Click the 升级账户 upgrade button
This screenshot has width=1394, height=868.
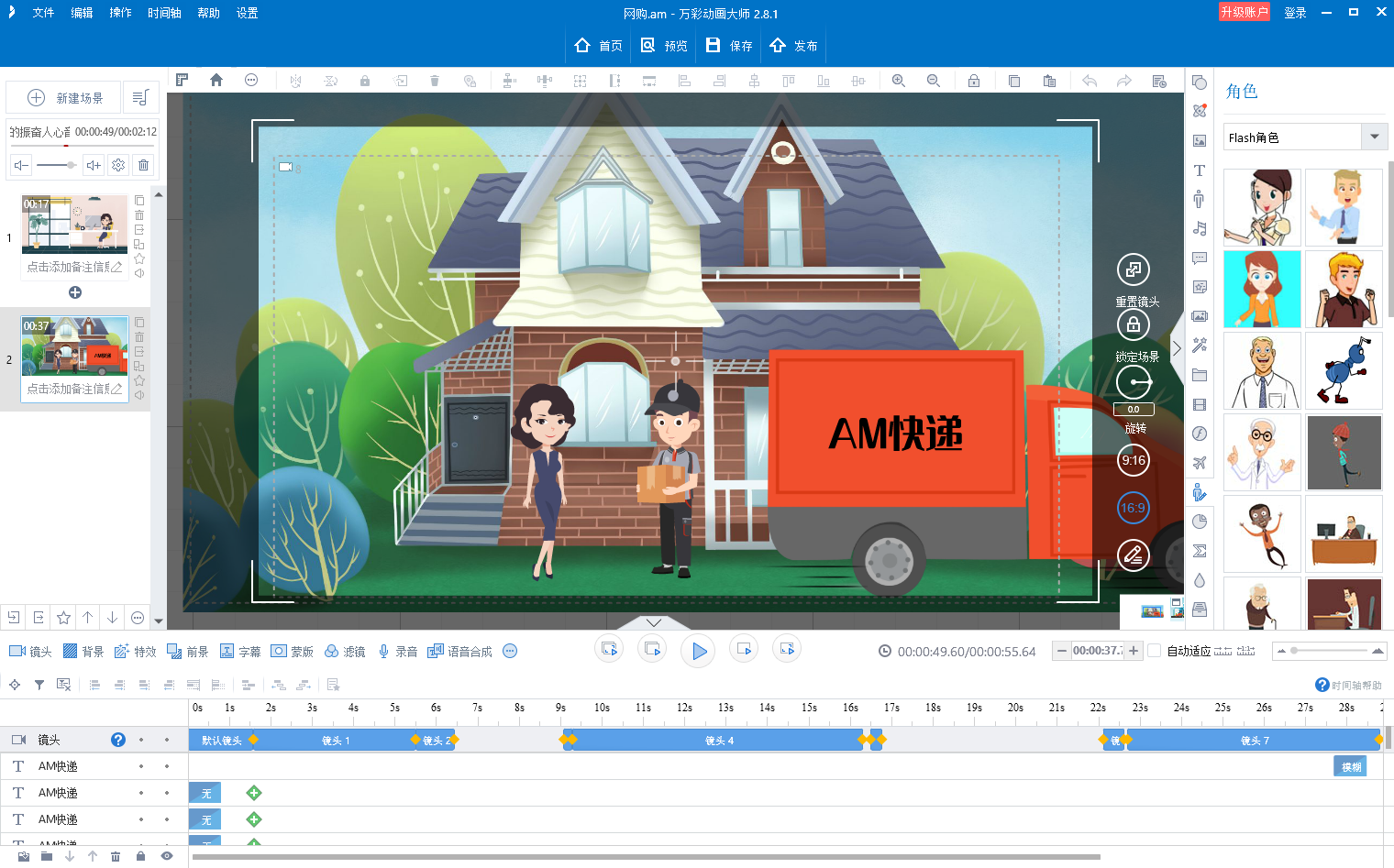pyautogui.click(x=1244, y=12)
